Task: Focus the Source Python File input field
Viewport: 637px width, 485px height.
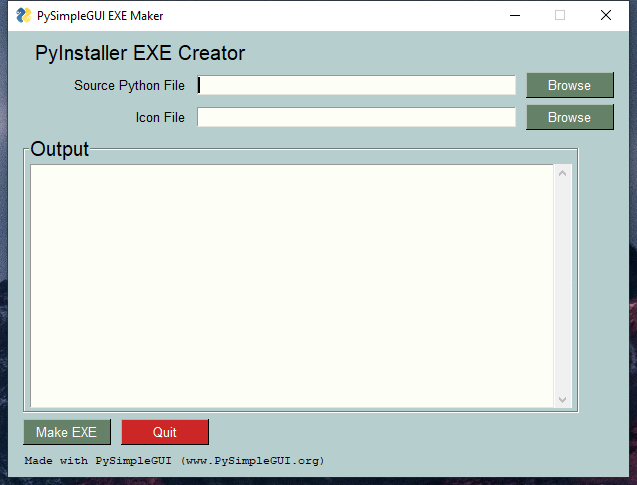Action: pyautogui.click(x=356, y=86)
